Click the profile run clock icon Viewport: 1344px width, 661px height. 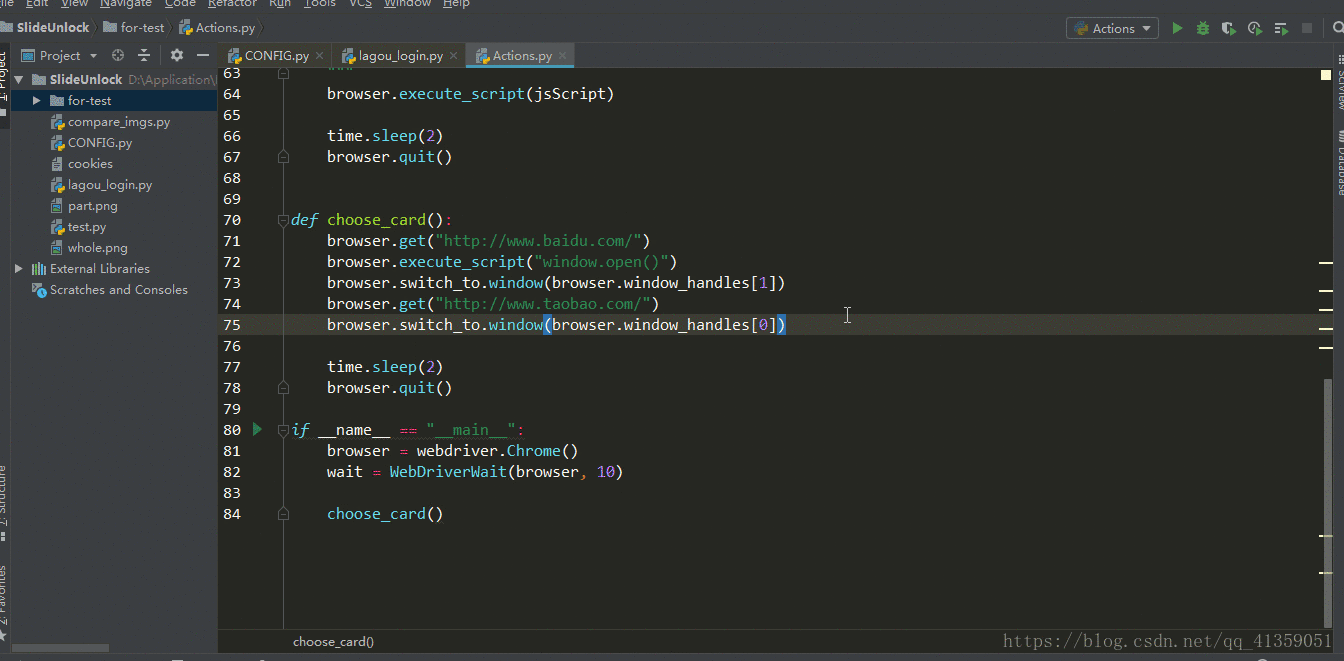[x=1254, y=28]
